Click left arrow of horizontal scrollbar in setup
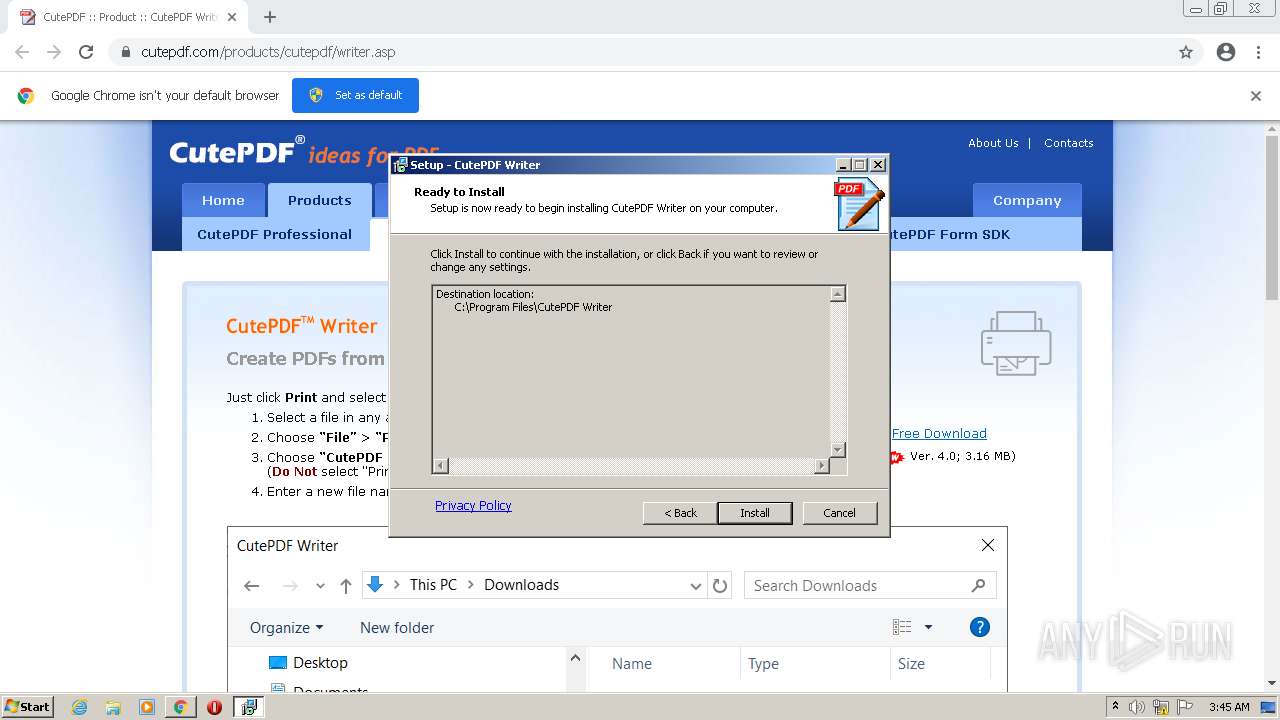The width and height of the screenshot is (1280, 720). tap(441, 466)
